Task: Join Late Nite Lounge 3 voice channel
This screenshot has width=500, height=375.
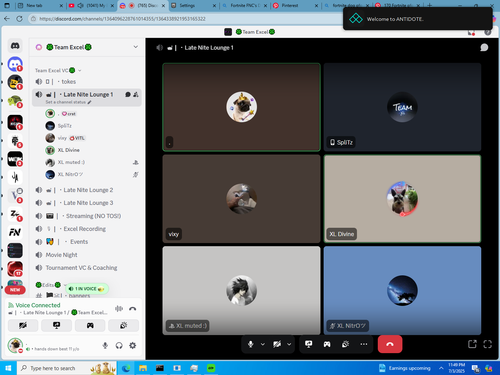Action: [87, 203]
